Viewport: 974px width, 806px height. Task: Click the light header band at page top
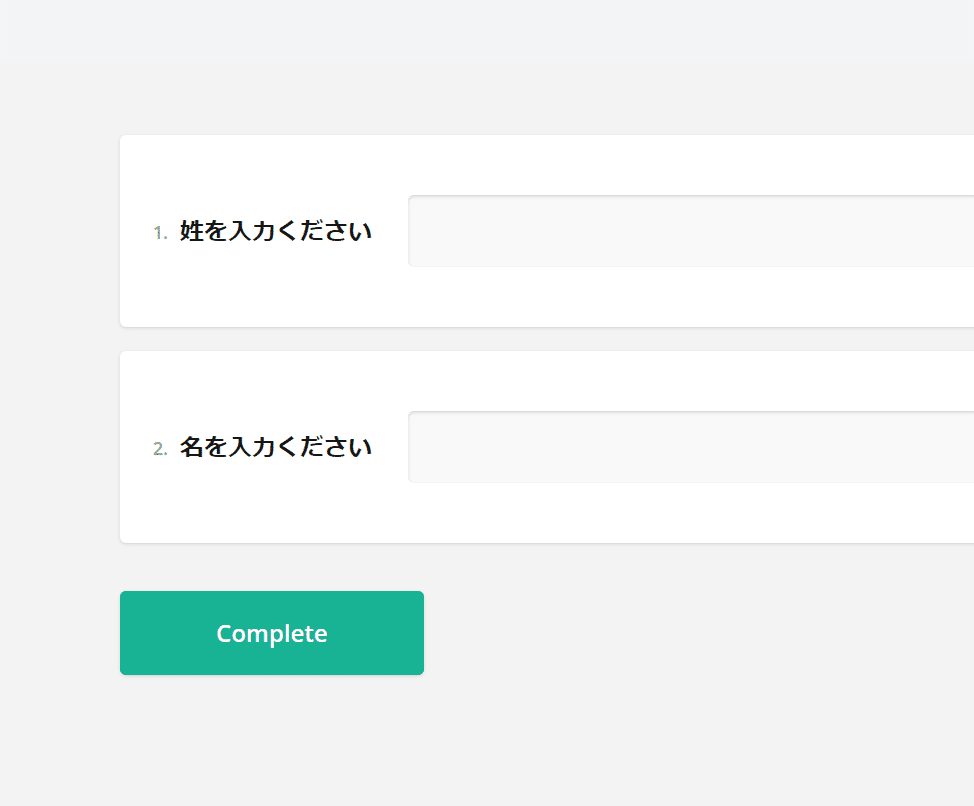point(487,30)
